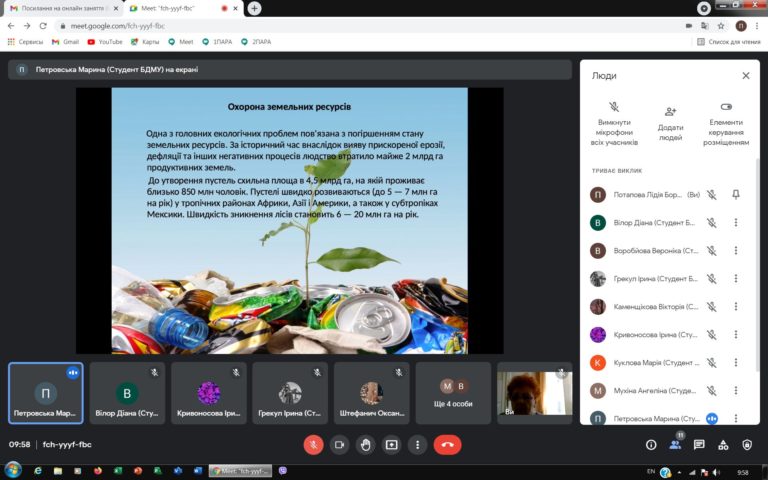Select Штефанич Оксана video tile
The width and height of the screenshot is (768, 480).
(372, 393)
